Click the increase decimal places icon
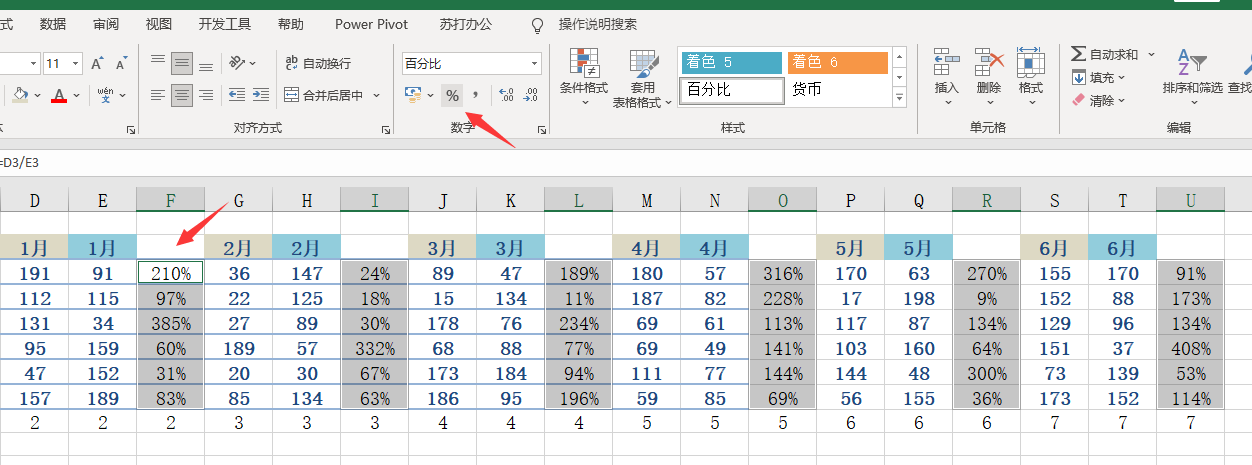Viewport: 1252px width, 465px height. 505,95
